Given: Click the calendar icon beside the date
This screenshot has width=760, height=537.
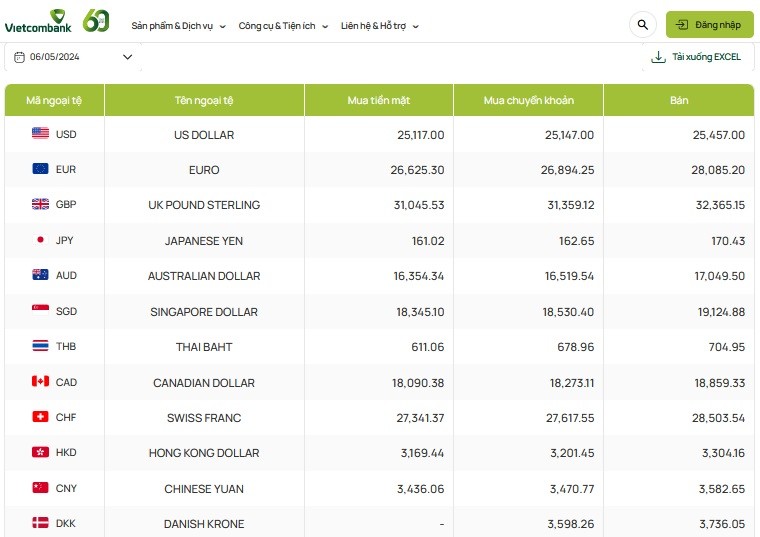Looking at the screenshot, I should (19, 57).
